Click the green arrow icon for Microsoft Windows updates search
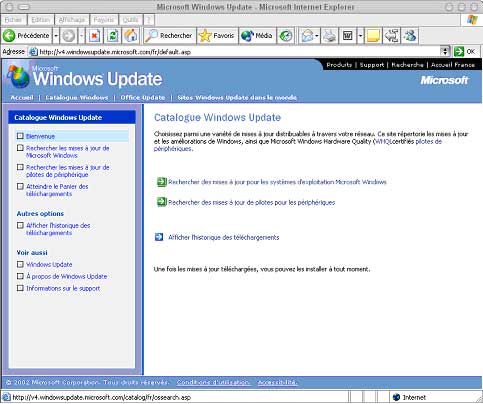483x404 pixels. coord(162,182)
